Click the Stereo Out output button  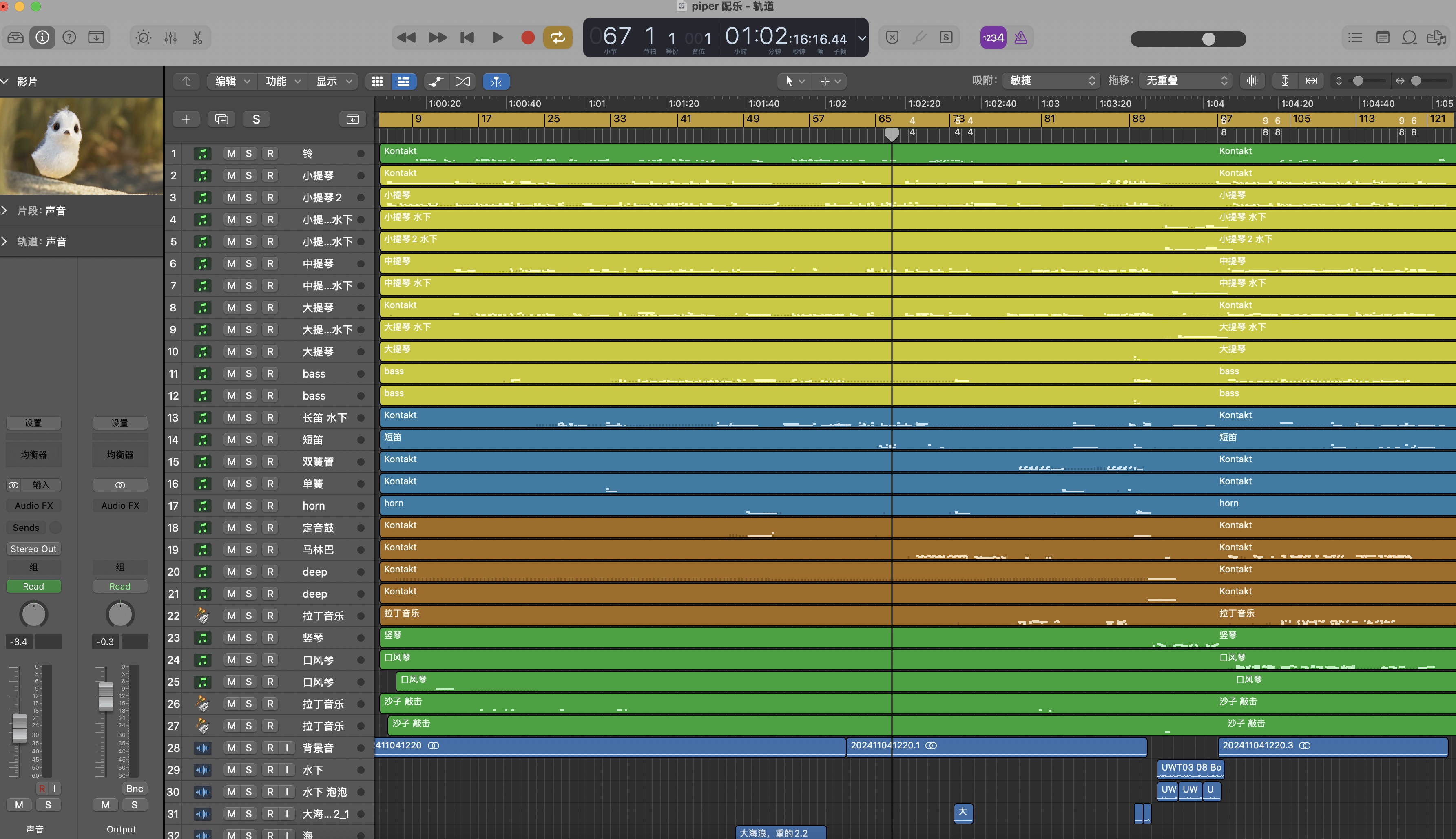(x=33, y=549)
